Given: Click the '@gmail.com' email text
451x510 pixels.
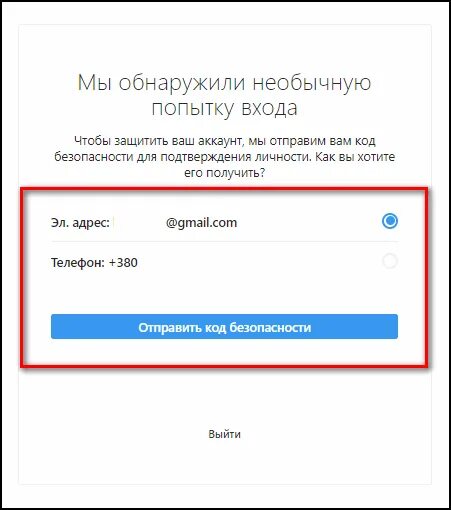Looking at the screenshot, I should coord(201,223).
